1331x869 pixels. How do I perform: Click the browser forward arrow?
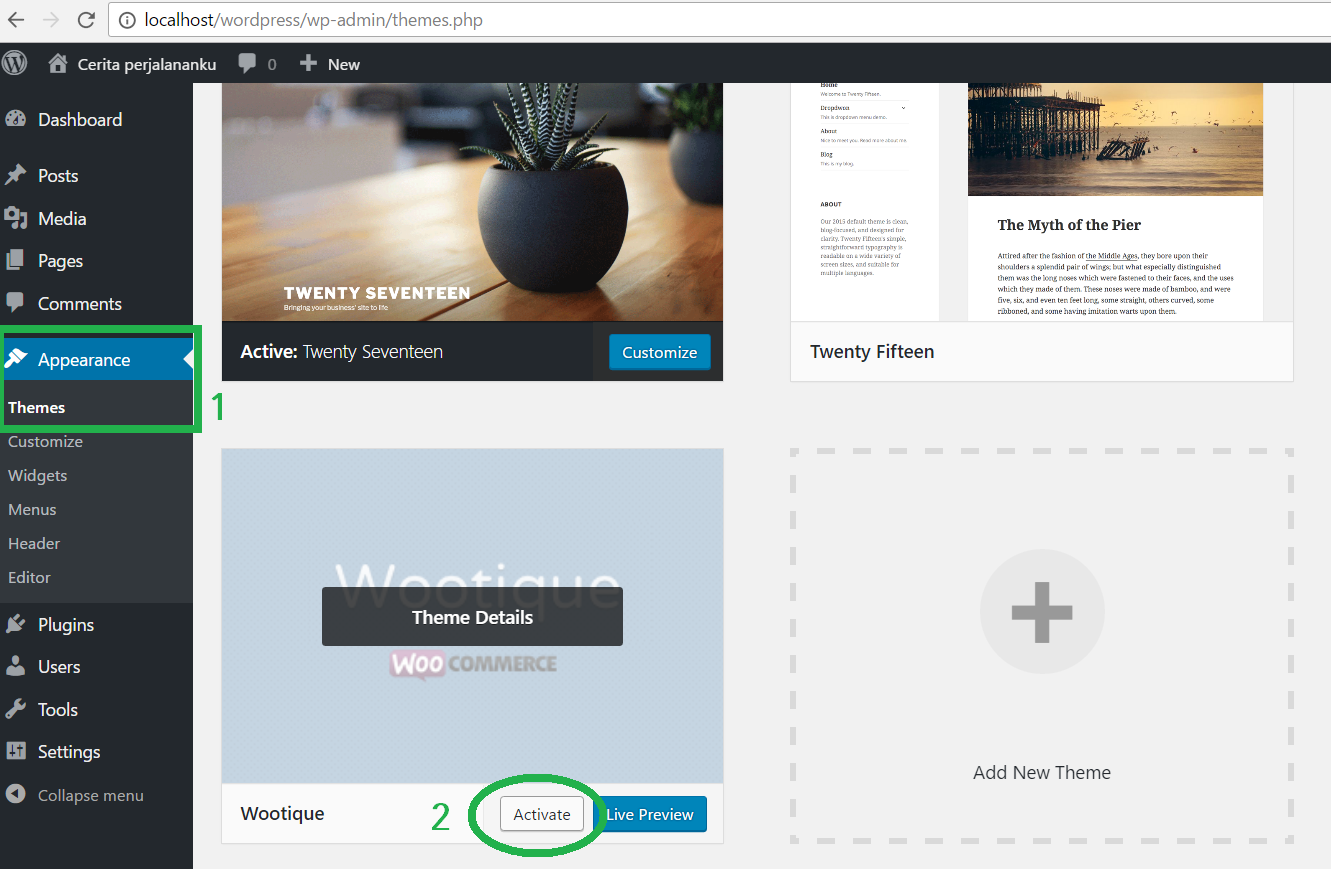point(51,20)
